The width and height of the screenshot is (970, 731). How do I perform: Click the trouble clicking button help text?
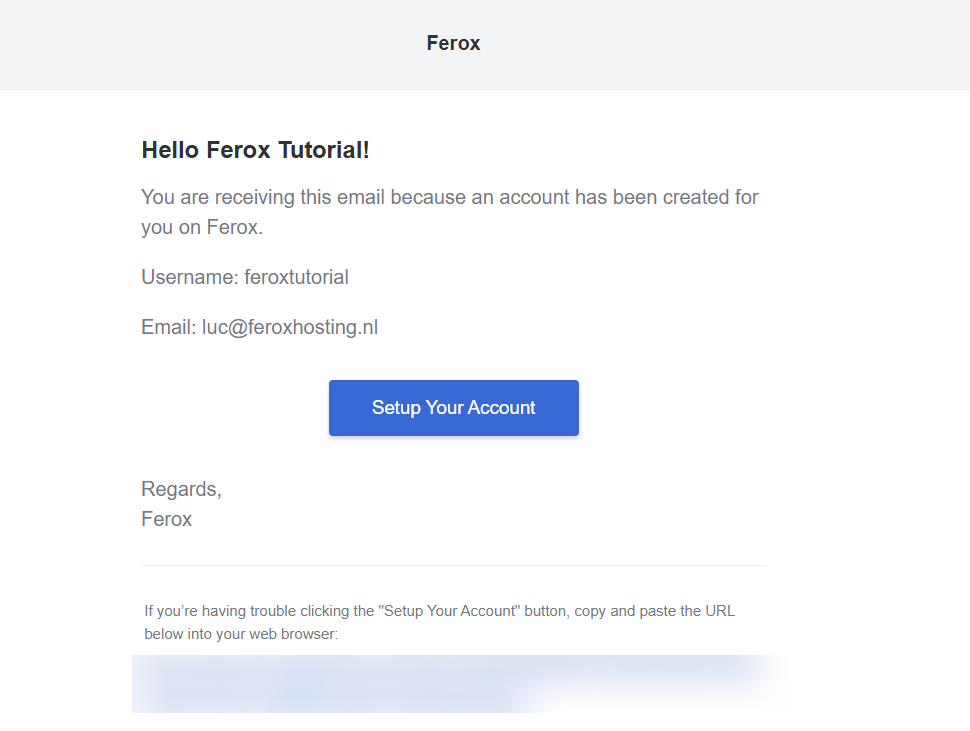[x=439, y=622]
